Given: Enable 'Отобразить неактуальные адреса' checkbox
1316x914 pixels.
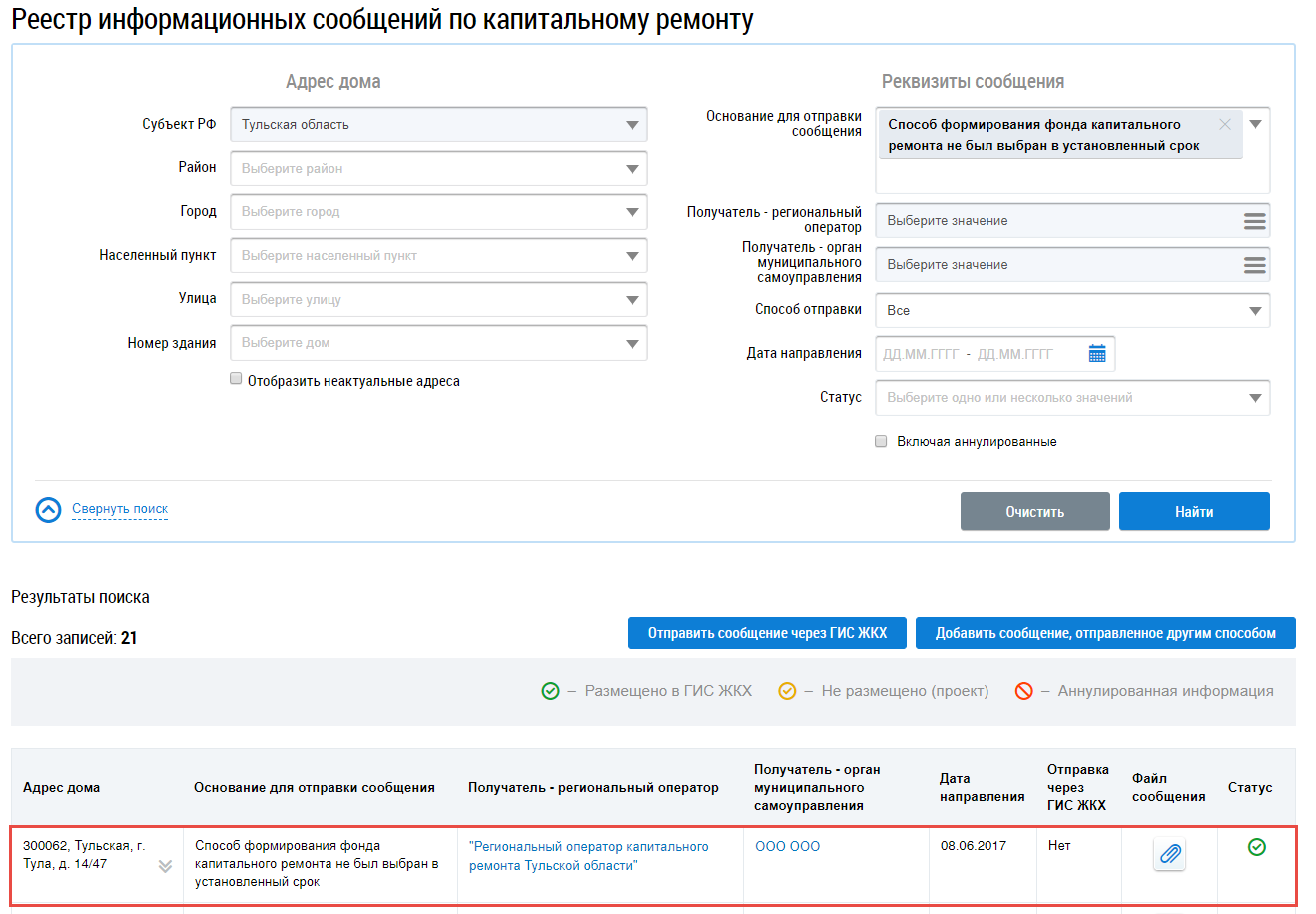Looking at the screenshot, I should (x=237, y=379).
